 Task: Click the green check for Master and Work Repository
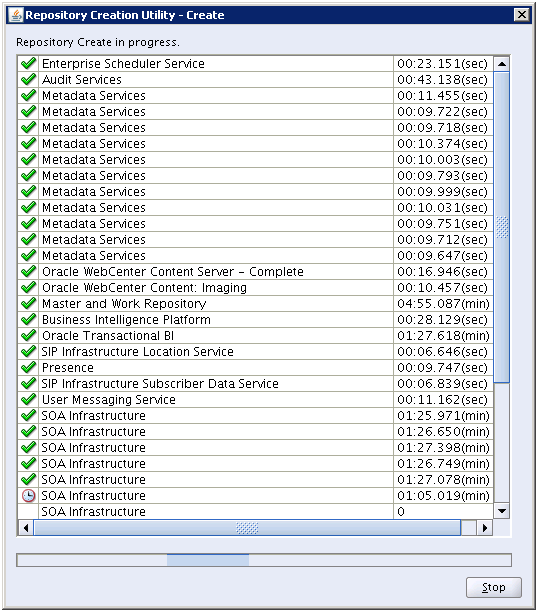[29, 303]
